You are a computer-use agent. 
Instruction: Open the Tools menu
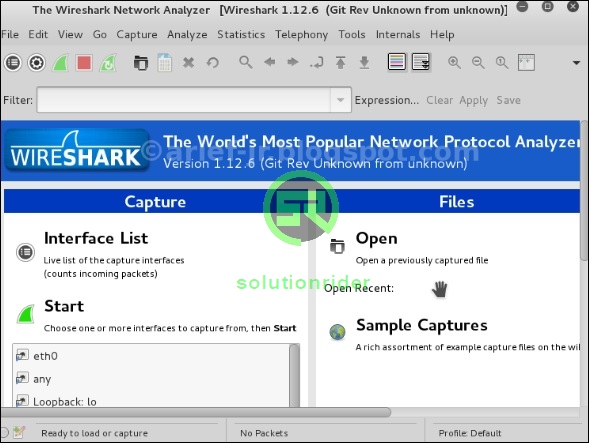[x=352, y=34]
